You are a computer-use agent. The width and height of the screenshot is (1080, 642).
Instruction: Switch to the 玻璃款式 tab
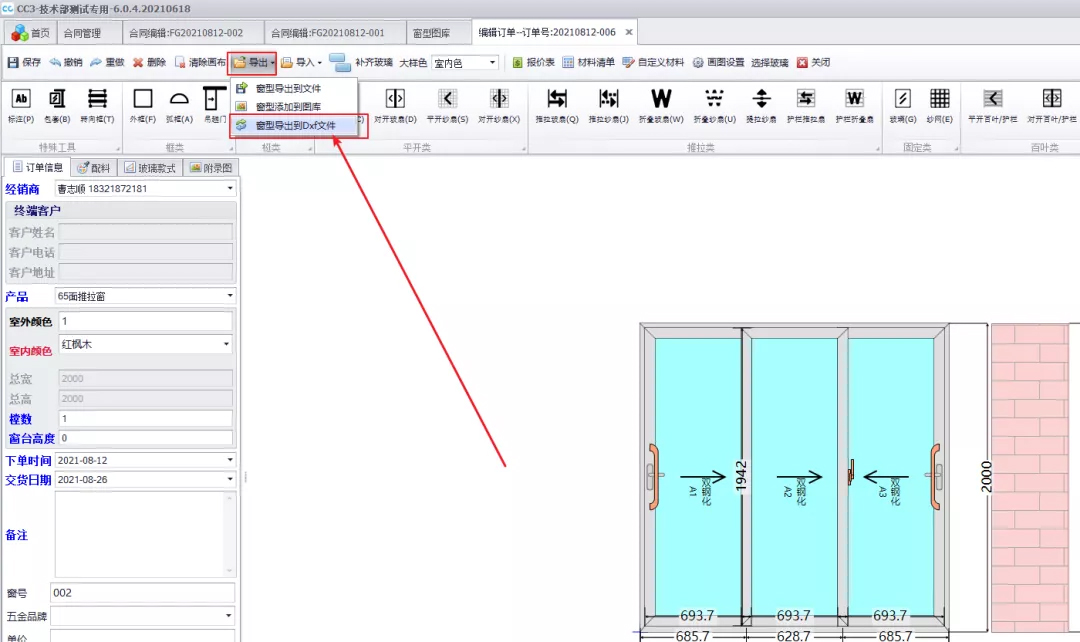[152, 167]
